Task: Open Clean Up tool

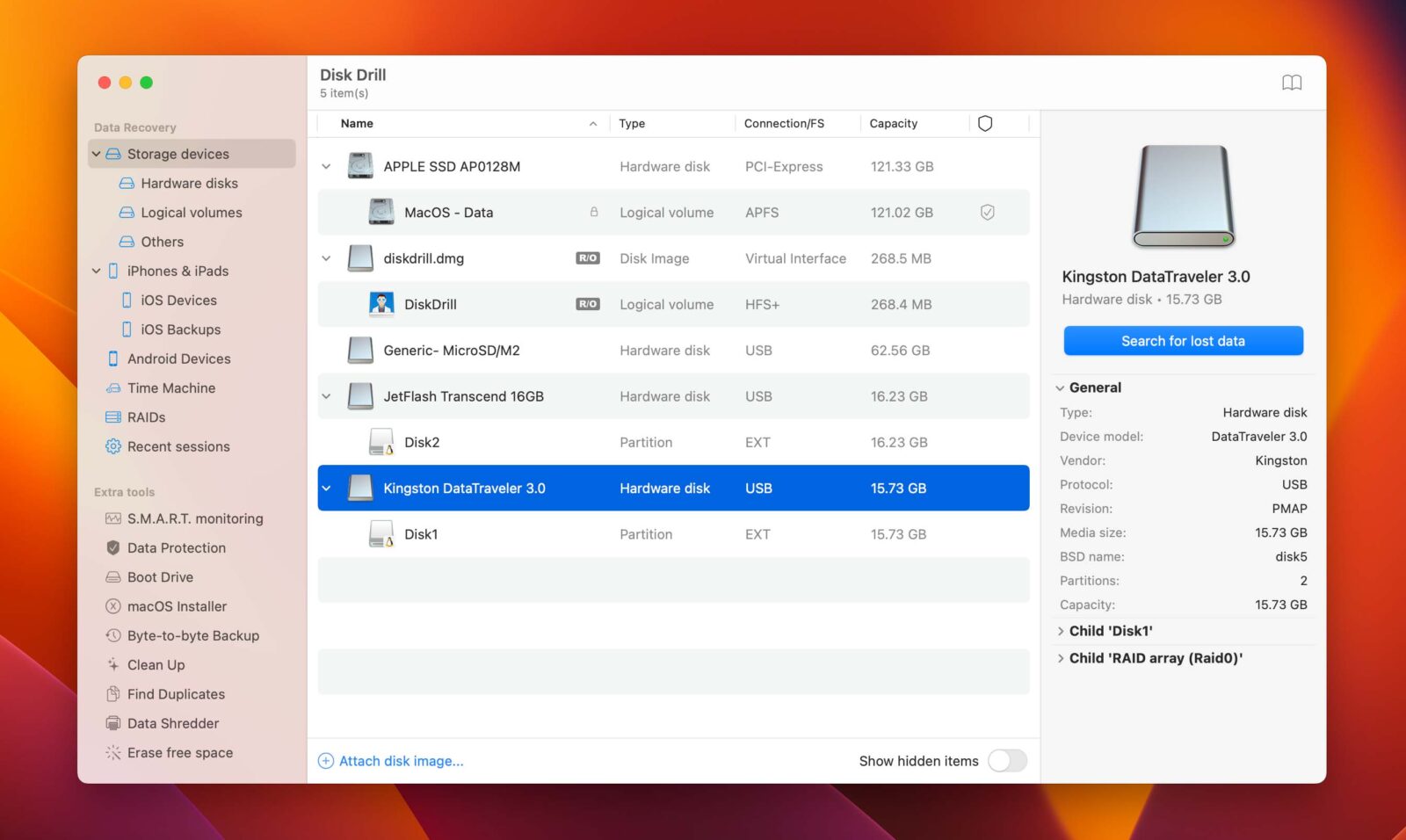Action: click(156, 665)
